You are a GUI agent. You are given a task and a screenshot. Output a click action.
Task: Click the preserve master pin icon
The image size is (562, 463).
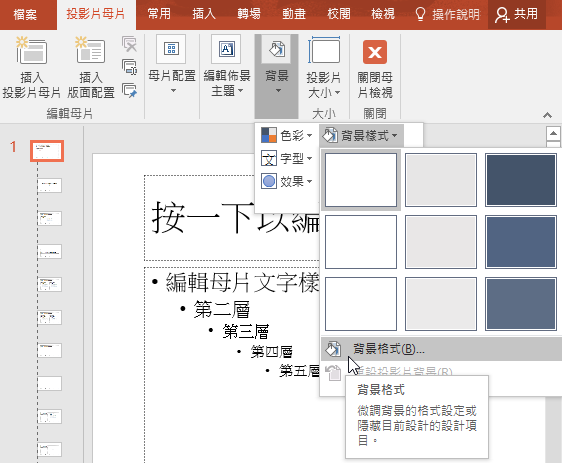pos(129,90)
